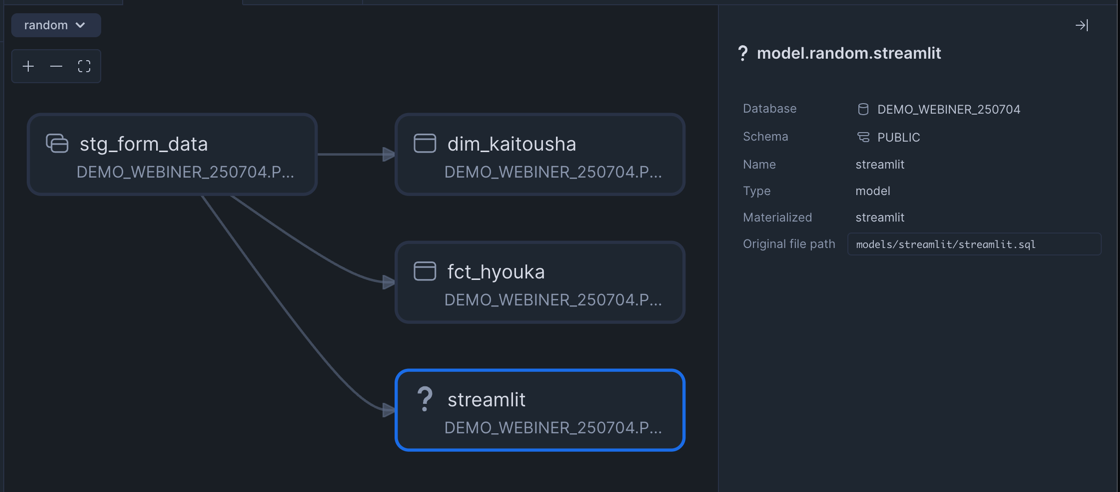
Task: Click the Materialized value streamlit
Action: pos(880,218)
